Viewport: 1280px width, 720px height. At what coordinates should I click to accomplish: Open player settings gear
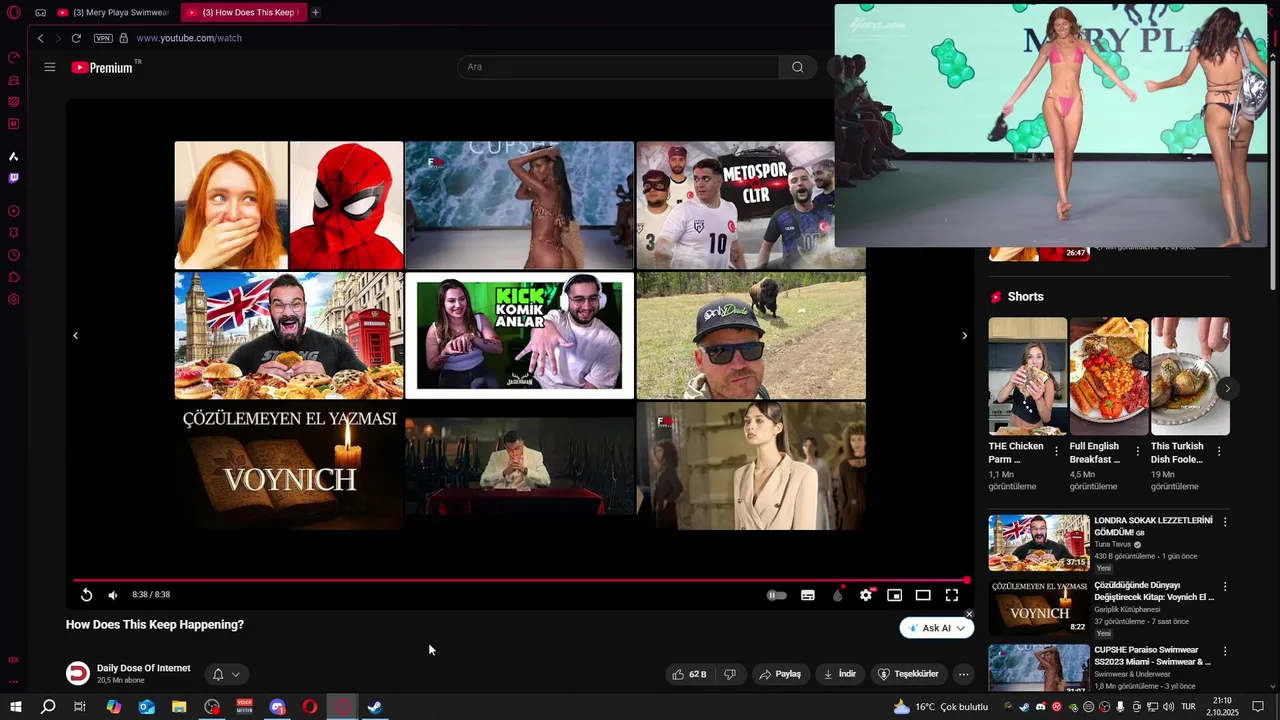(x=866, y=595)
